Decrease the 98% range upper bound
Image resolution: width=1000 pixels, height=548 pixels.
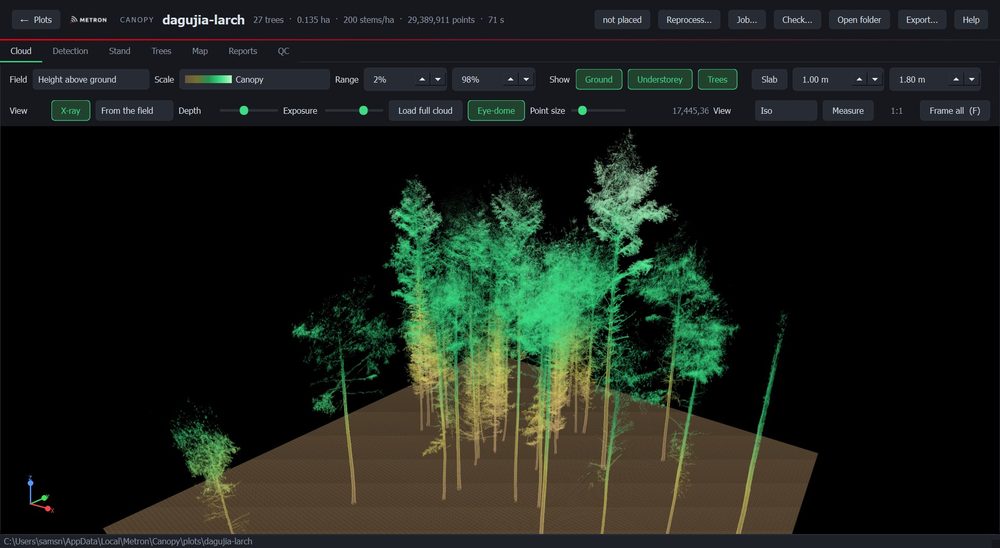[x=526, y=80]
